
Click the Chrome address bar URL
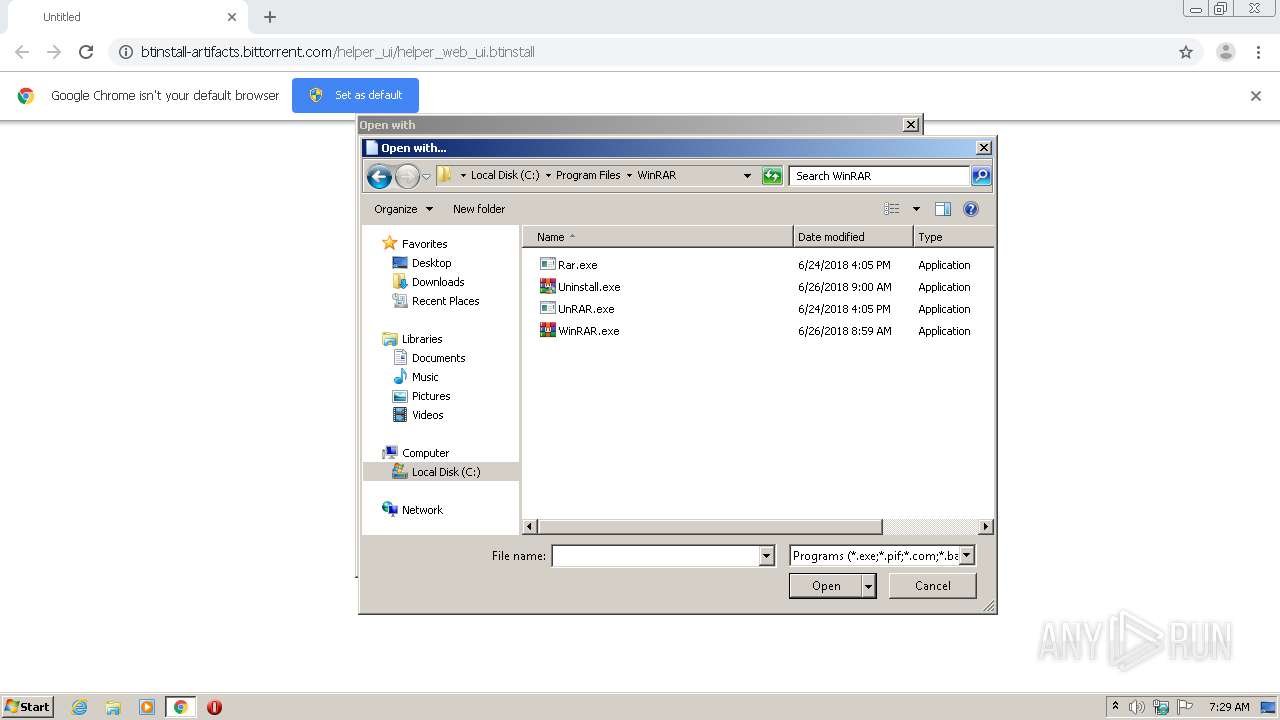[x=338, y=52]
